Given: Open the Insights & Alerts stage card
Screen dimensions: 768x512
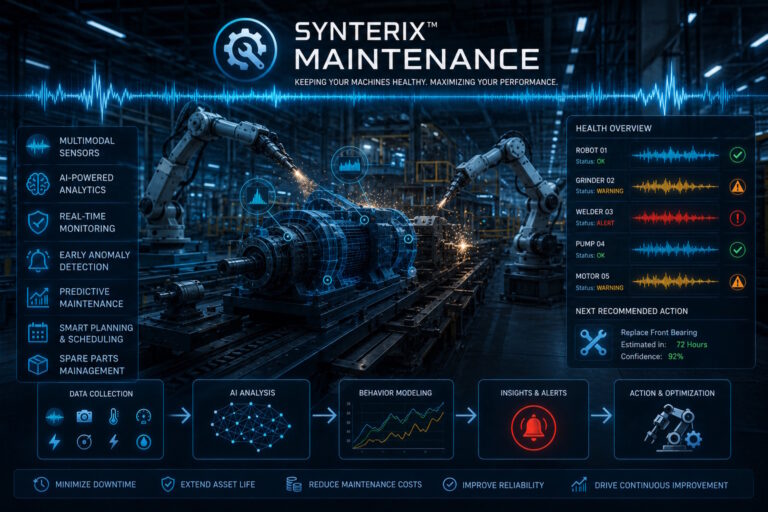Looking at the screenshot, I should point(533,419).
